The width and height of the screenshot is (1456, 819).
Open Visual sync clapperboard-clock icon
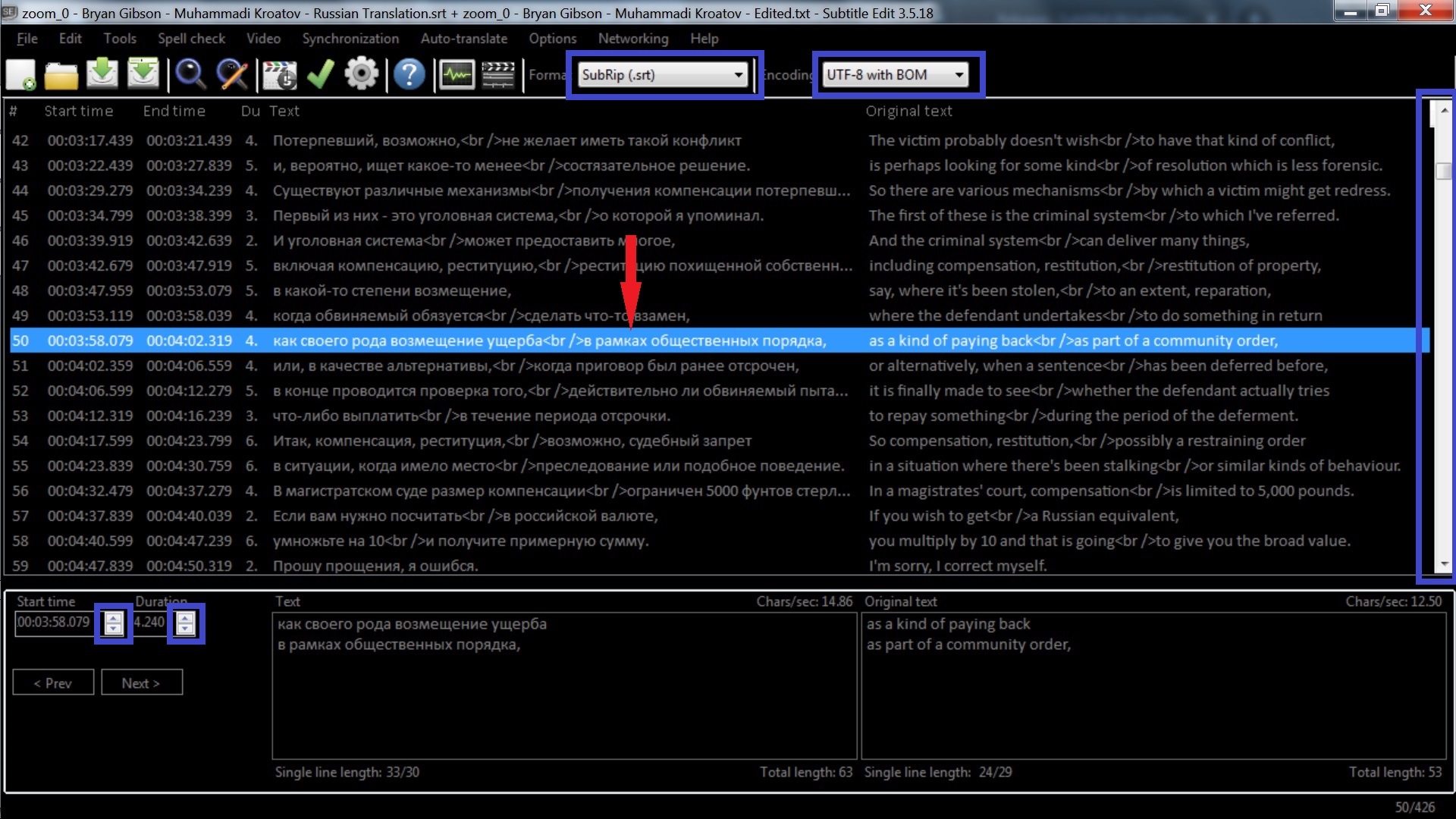279,75
